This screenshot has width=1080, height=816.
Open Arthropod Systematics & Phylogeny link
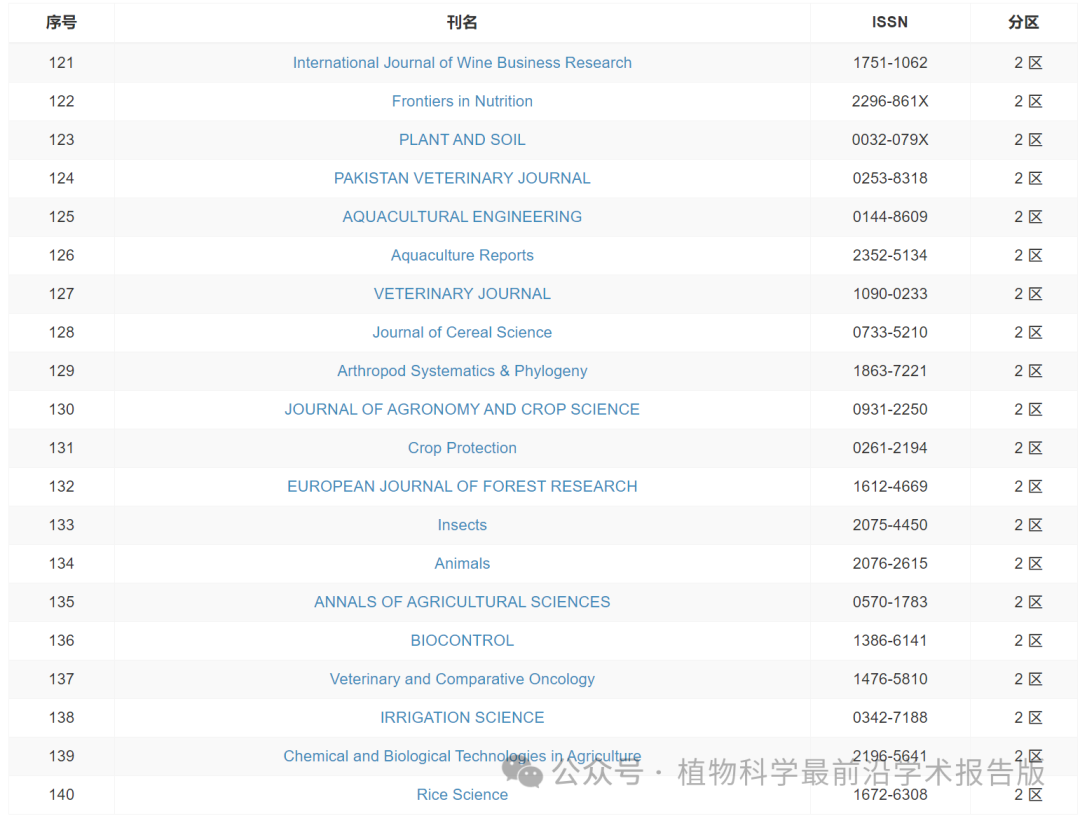pos(462,371)
